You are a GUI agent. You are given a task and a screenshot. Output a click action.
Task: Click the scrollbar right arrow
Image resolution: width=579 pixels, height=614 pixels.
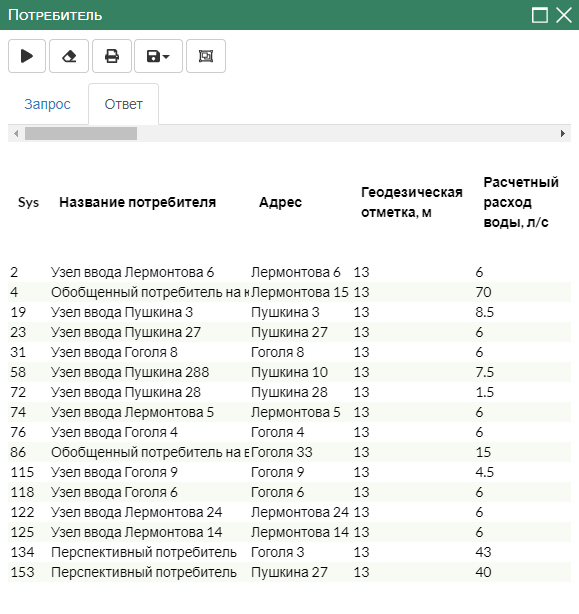pos(563,134)
